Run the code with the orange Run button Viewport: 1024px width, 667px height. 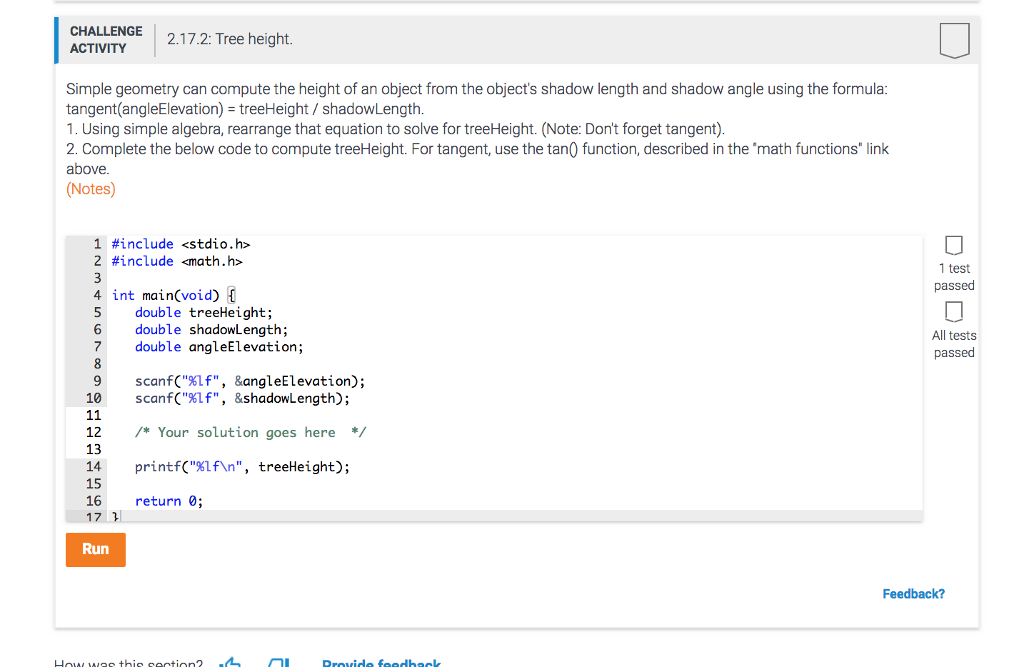[x=95, y=549]
